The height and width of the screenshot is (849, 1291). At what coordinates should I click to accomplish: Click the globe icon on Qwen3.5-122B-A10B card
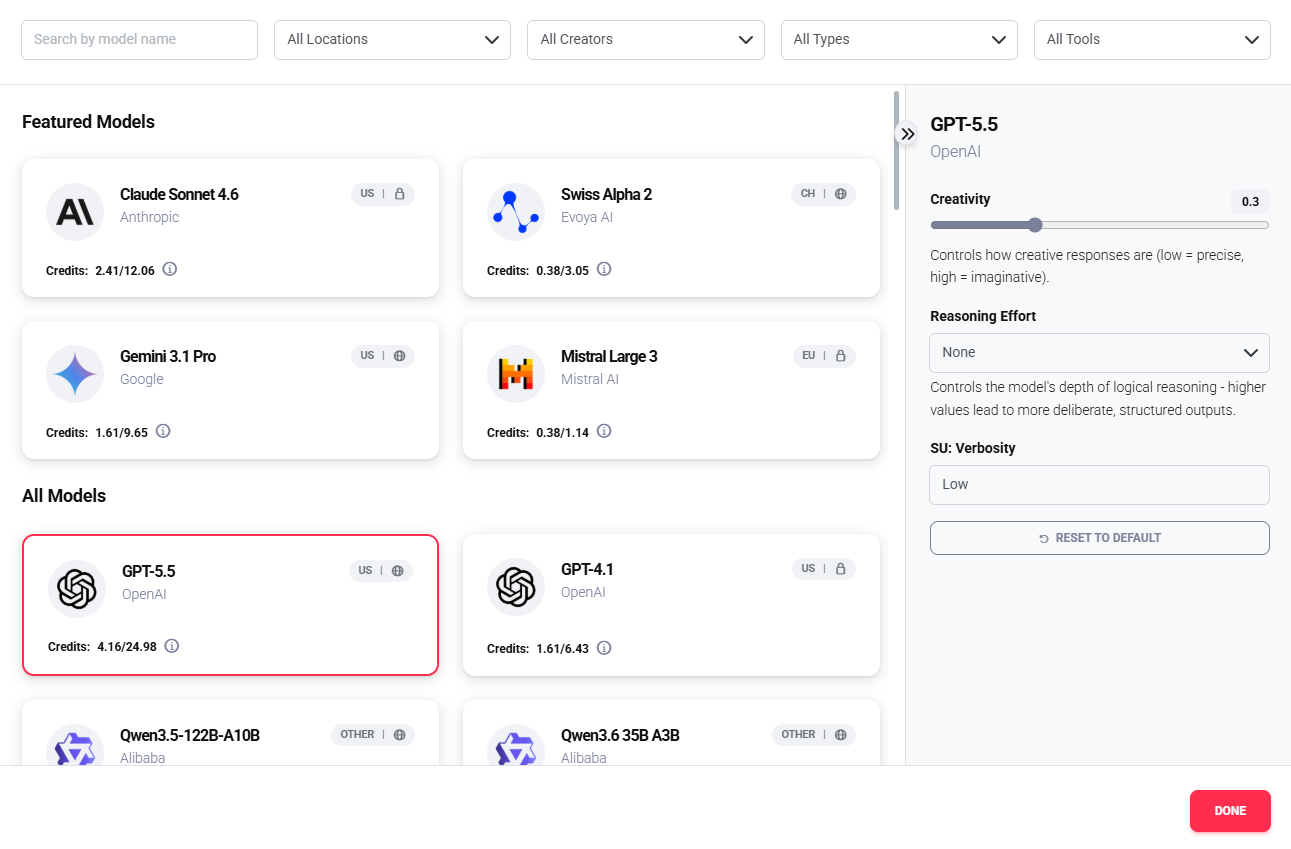399,735
